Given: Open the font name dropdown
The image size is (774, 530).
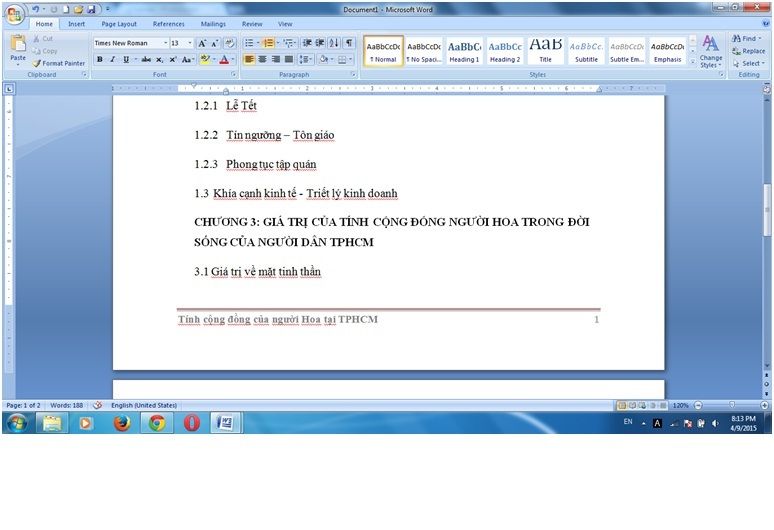Looking at the screenshot, I should [x=165, y=43].
